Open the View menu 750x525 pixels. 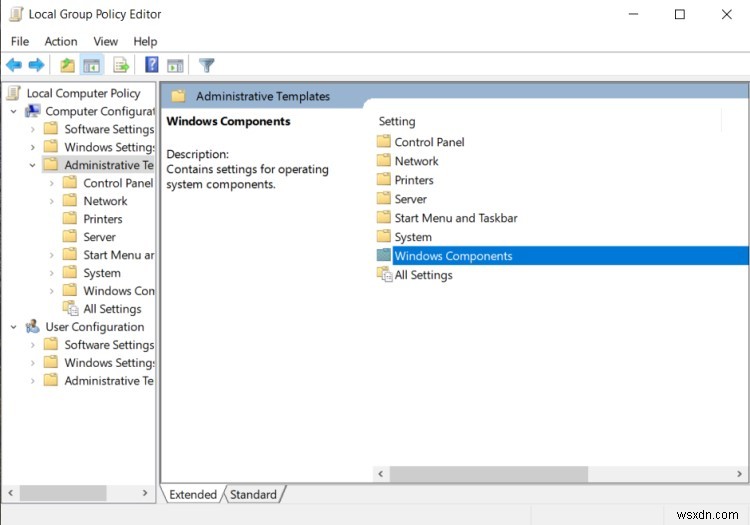(105, 42)
